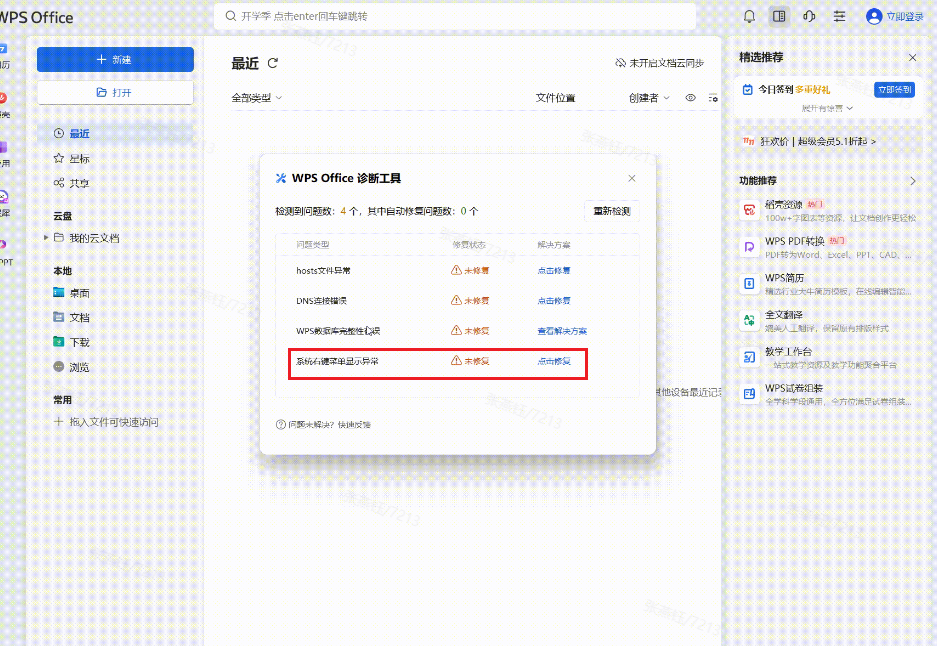Click the 桌面 desktop folder icon
Viewport: 937px width, 646px height.
coord(59,292)
